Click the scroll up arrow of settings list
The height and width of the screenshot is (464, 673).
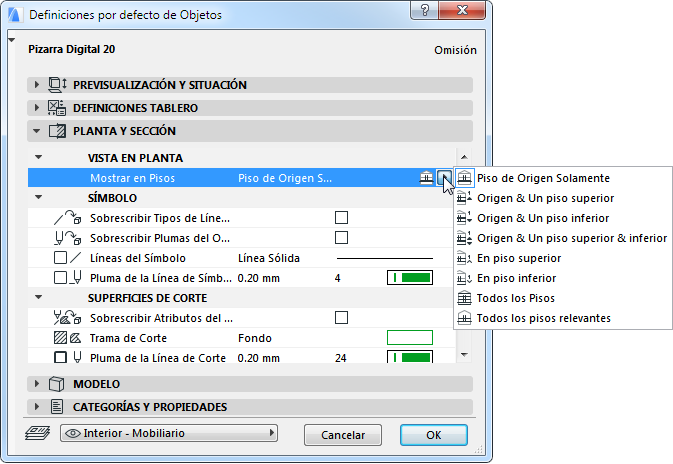(464, 157)
